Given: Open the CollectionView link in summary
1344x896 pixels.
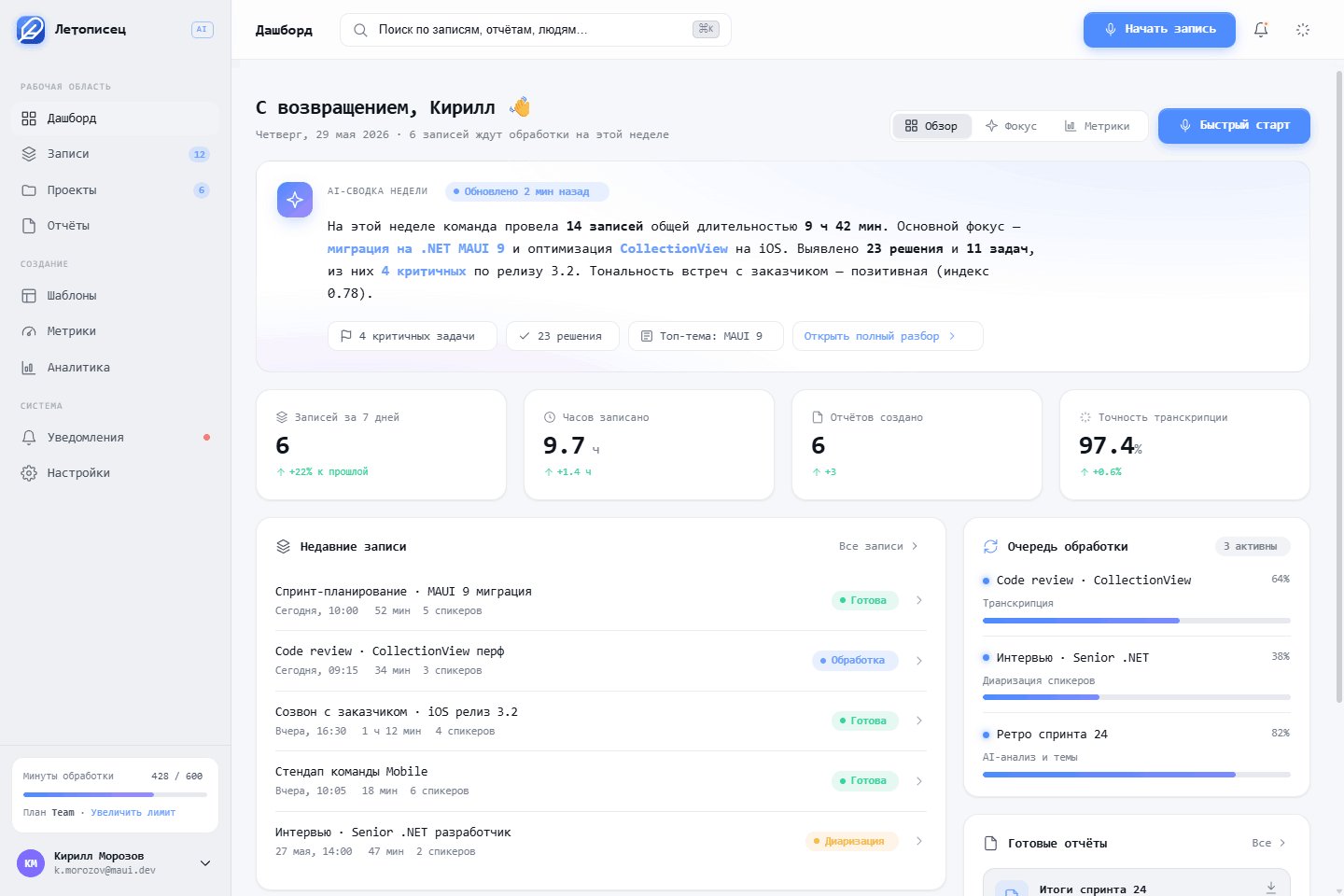Looking at the screenshot, I should pyautogui.click(x=674, y=249).
